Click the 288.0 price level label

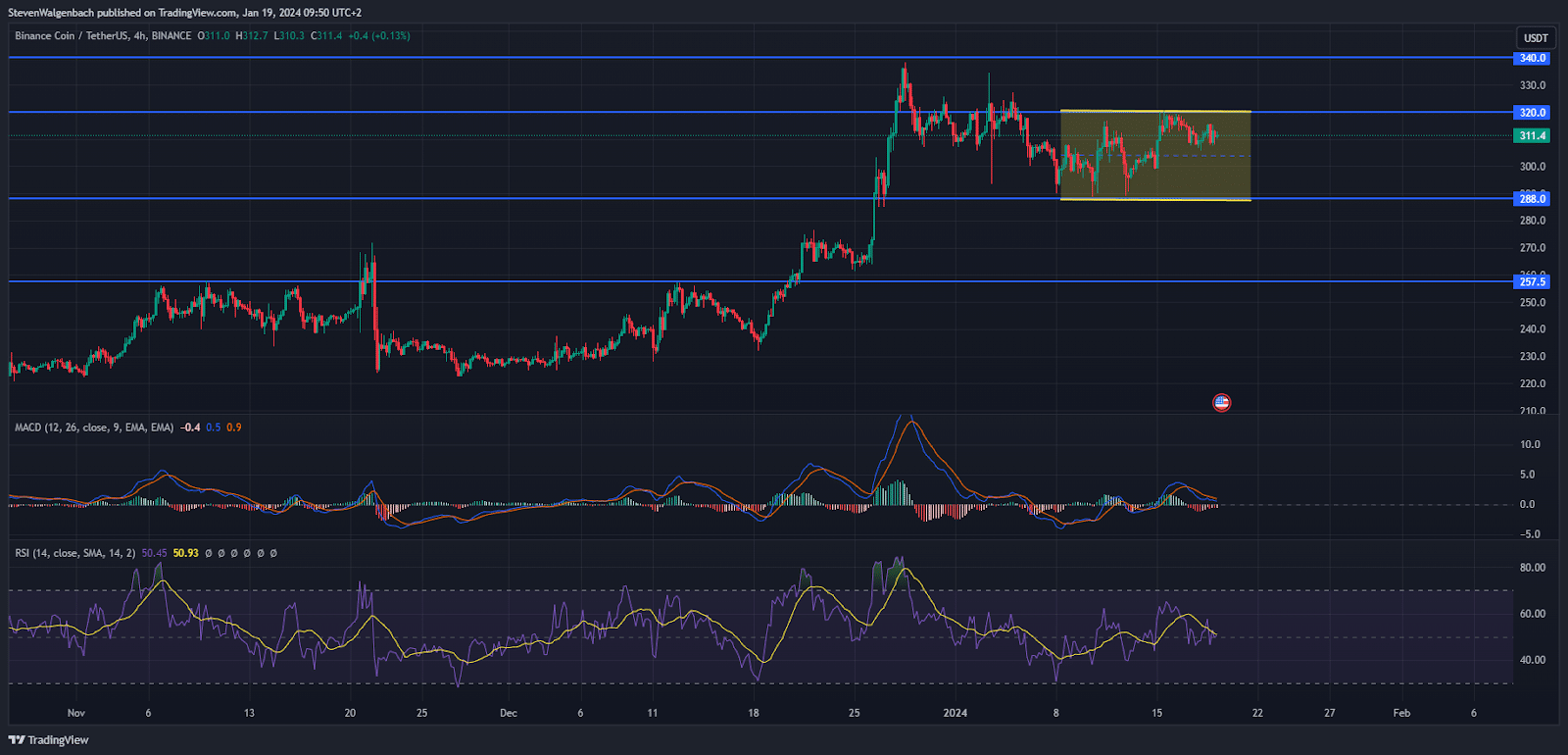tap(1533, 199)
